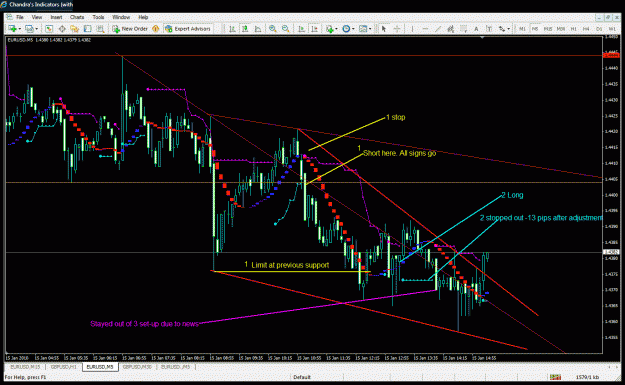The width and height of the screenshot is (625, 385).
Task: Switch chart to bar chart style
Action: click(232, 29)
